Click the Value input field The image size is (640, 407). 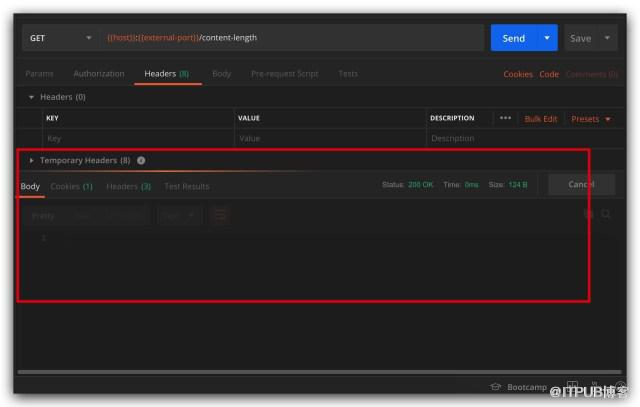tap(330, 139)
